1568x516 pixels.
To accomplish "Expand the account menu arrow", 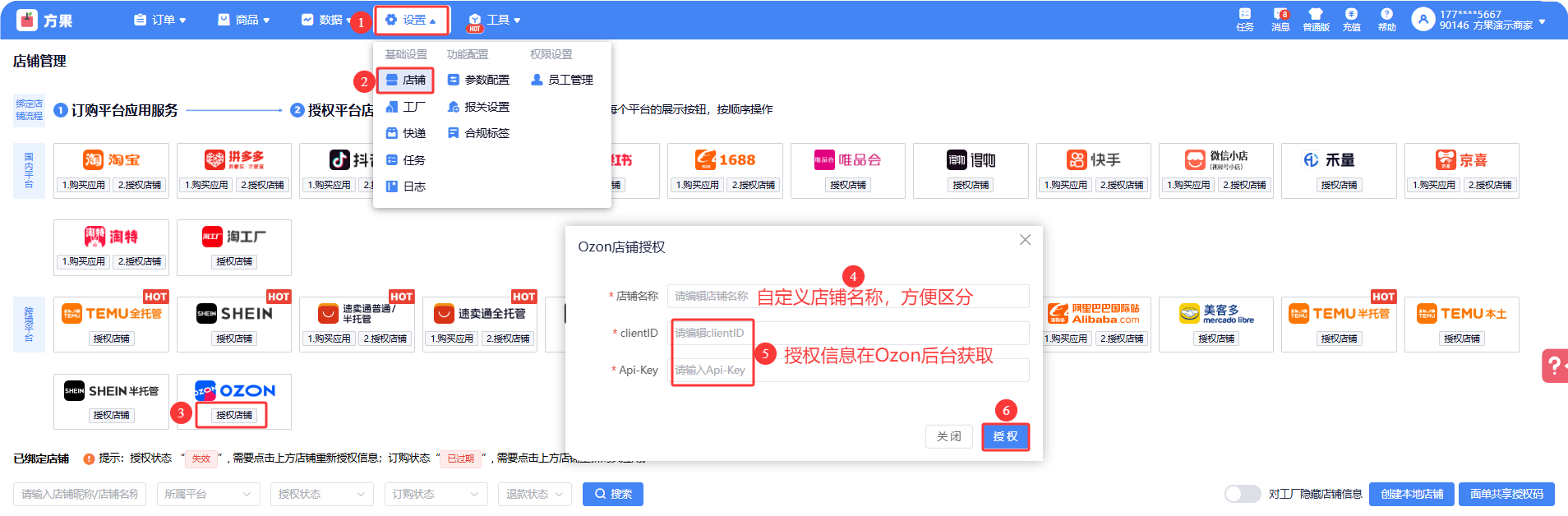I will click(x=1542, y=21).
